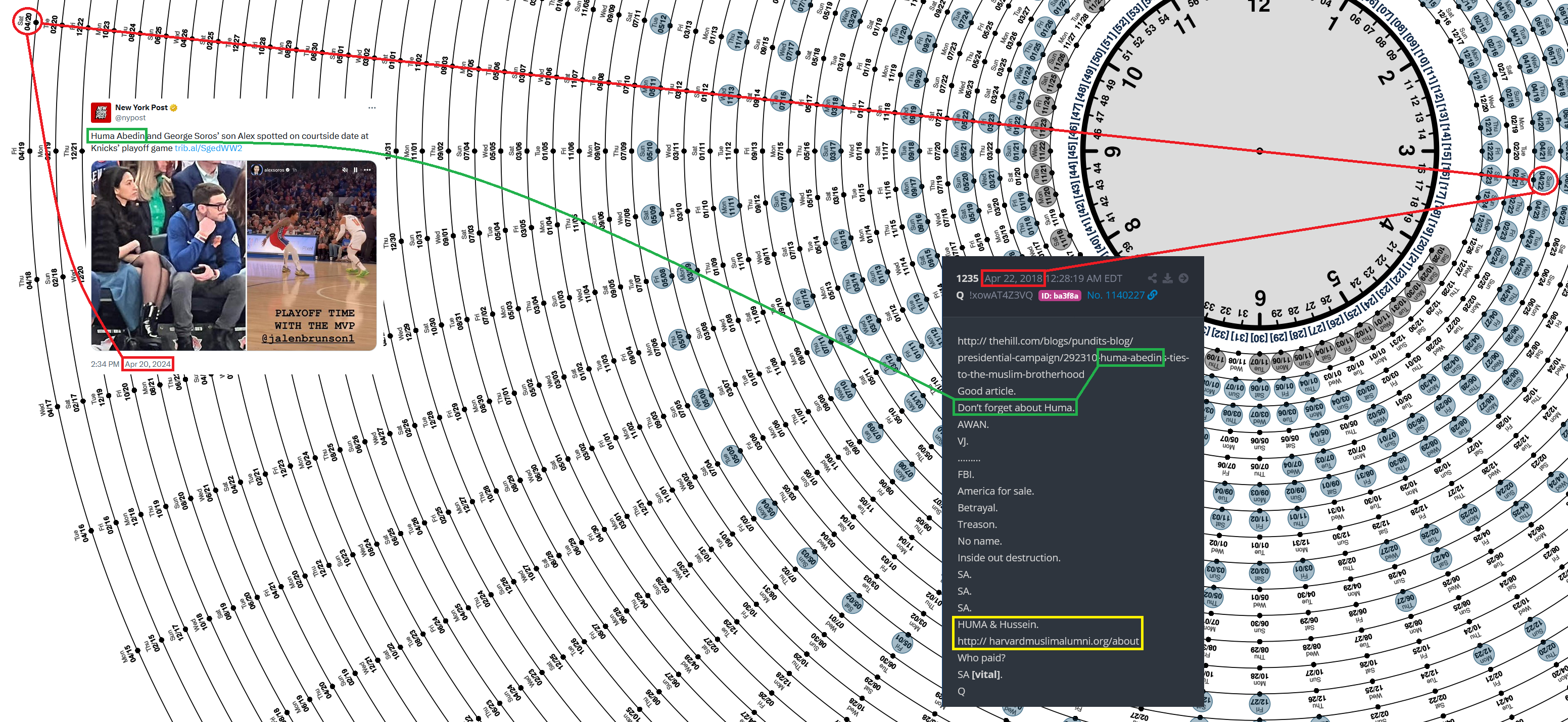This screenshot has width=1568, height=722.
Task: Click the tweet's Apr 20, 2024 date
Action: click(x=148, y=364)
